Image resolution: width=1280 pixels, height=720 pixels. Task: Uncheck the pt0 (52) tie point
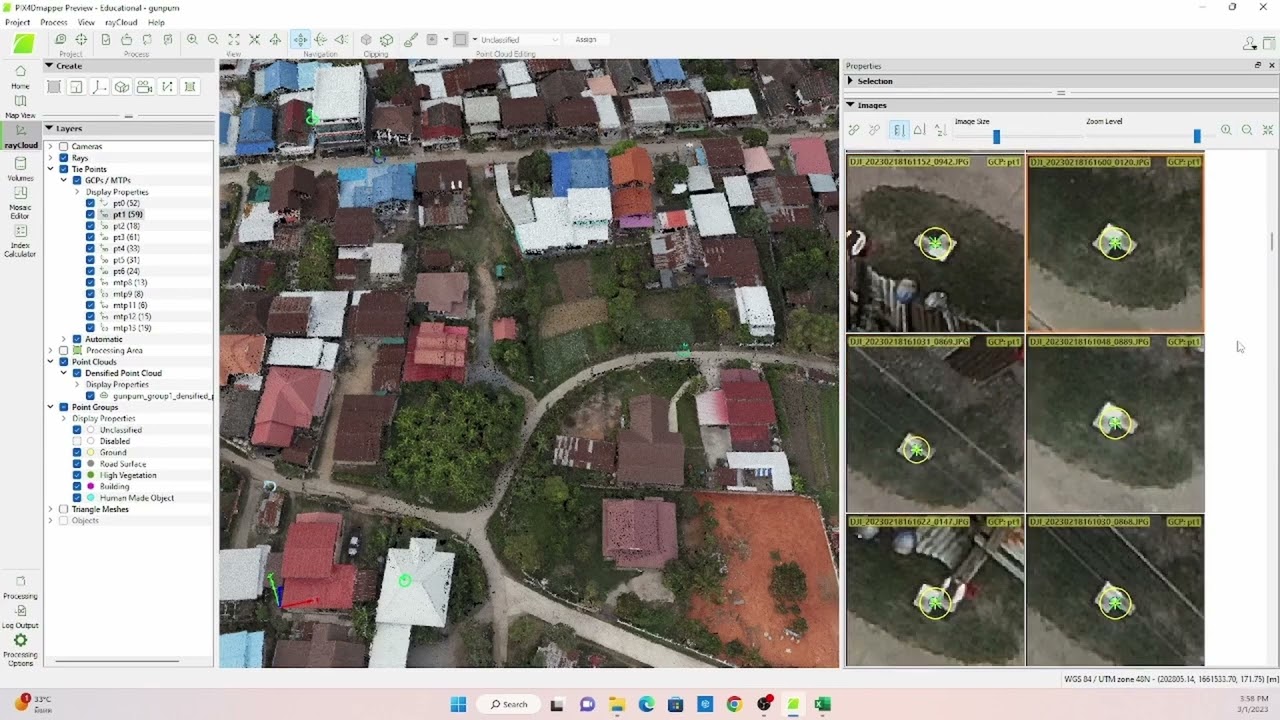click(90, 203)
